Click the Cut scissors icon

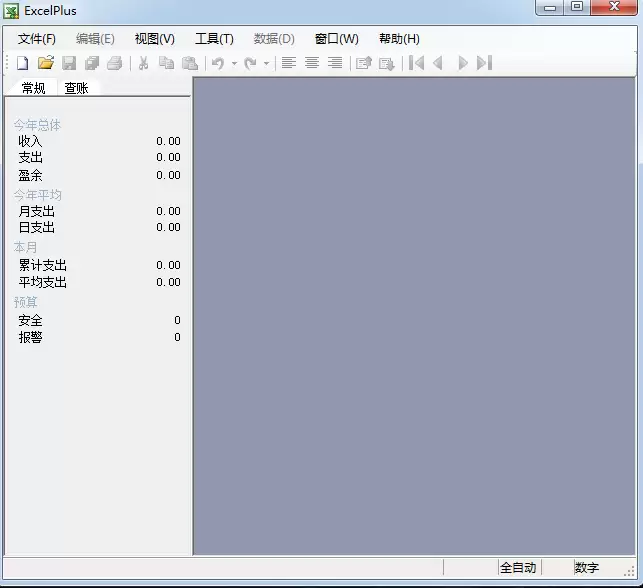point(143,63)
